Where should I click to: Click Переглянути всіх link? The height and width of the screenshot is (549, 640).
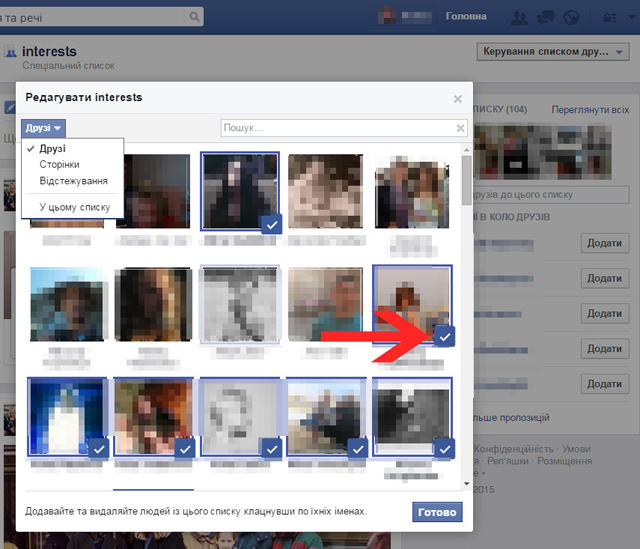(590, 109)
